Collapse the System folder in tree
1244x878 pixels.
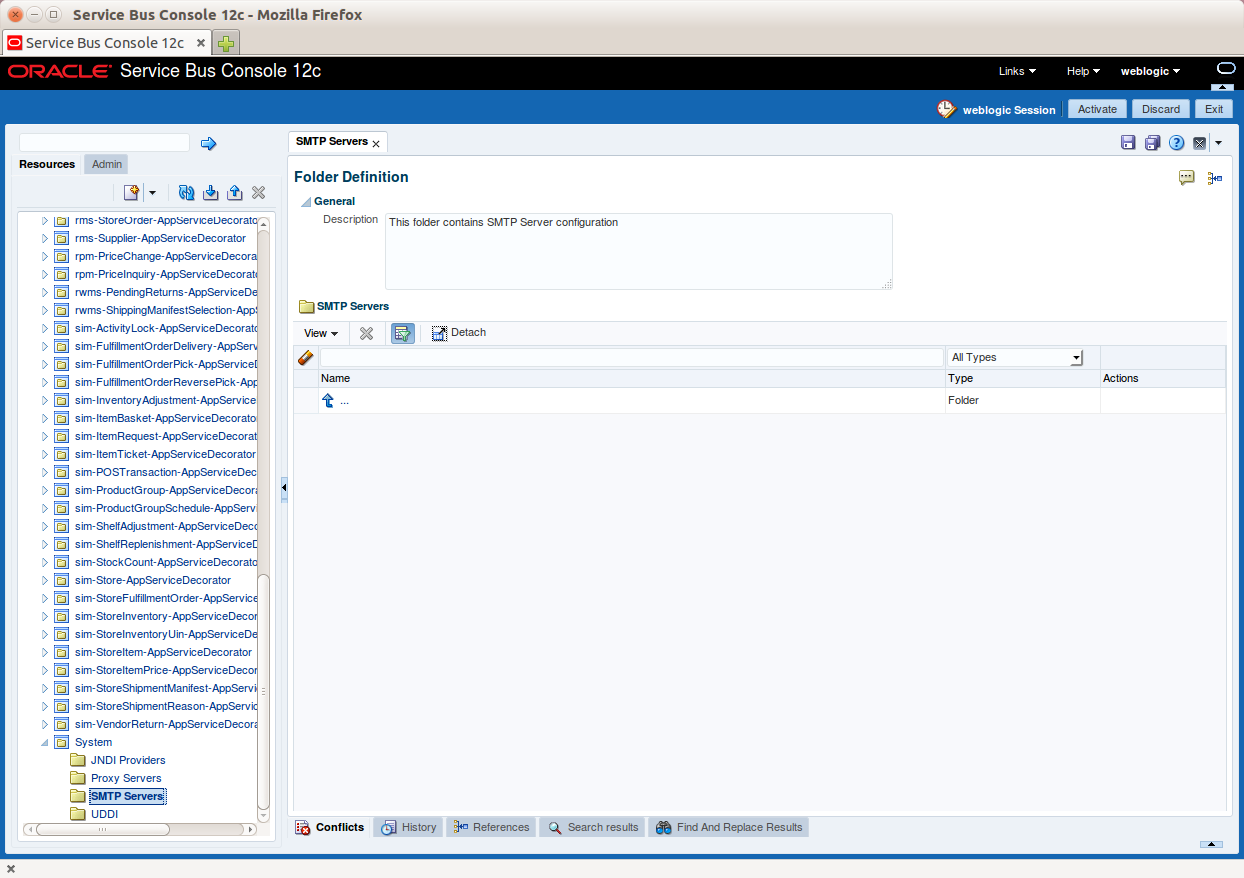(44, 743)
